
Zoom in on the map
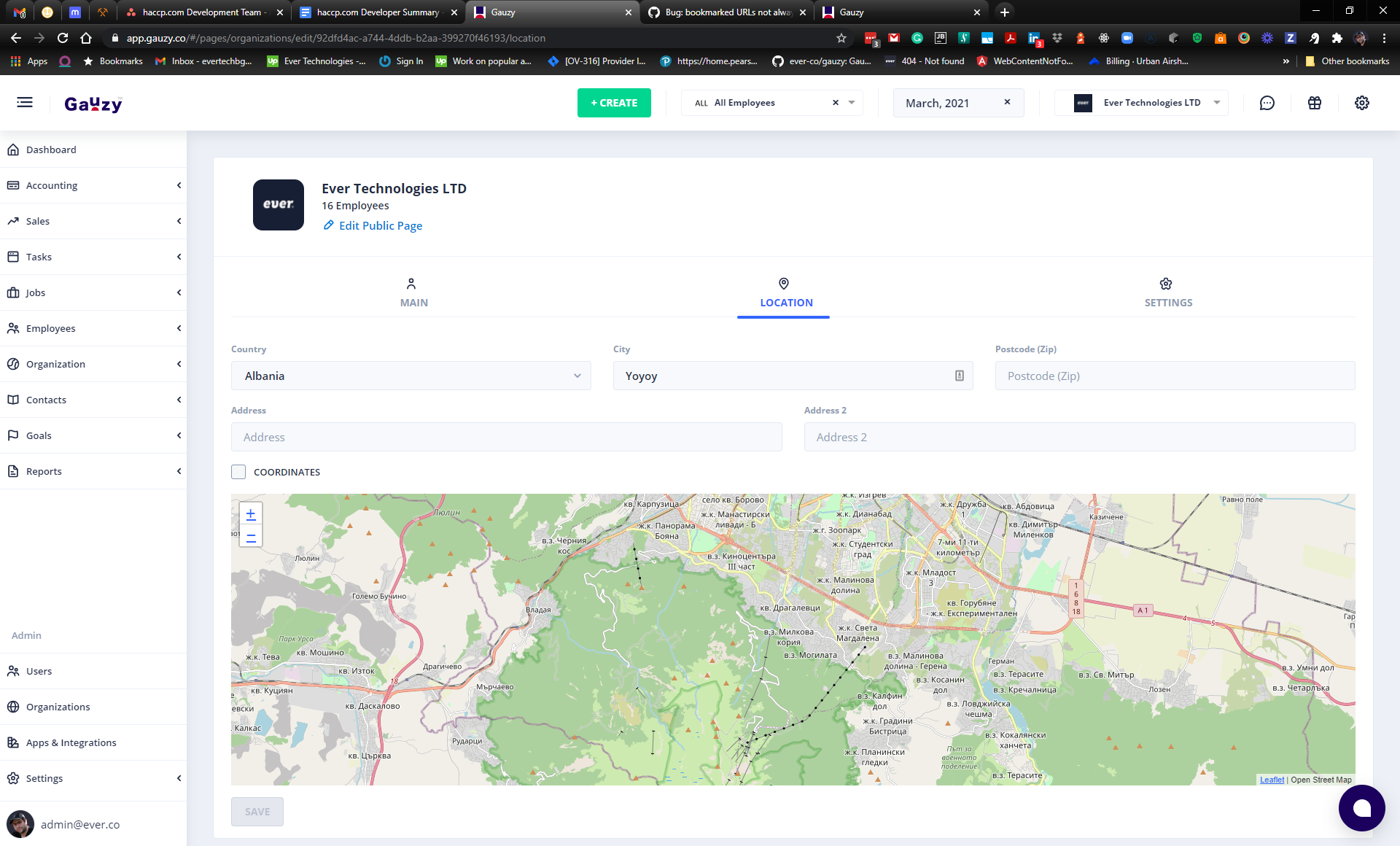coord(250,514)
